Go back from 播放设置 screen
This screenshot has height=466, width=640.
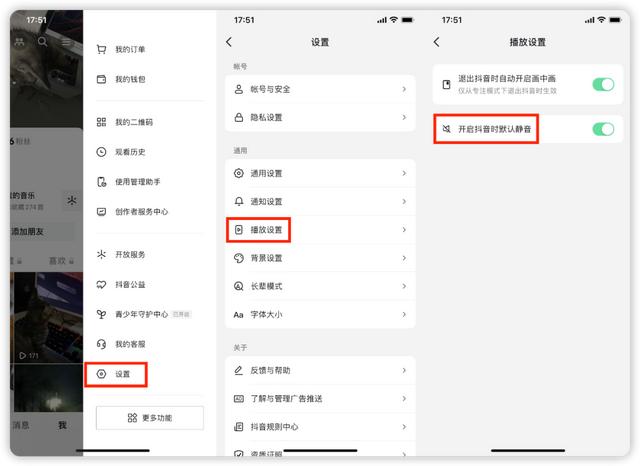[x=437, y=42]
